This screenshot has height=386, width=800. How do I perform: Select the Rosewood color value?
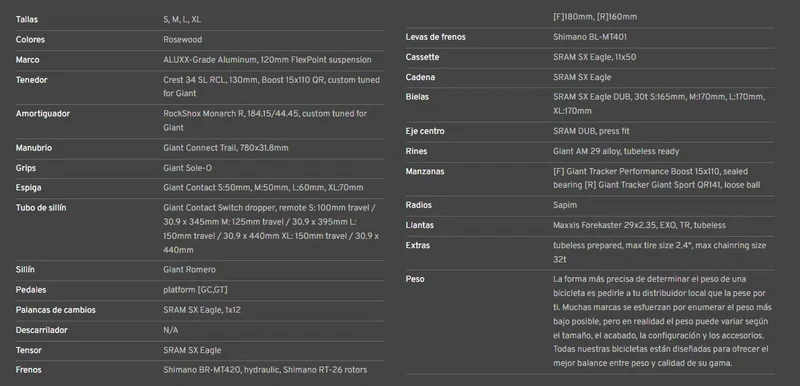pos(183,40)
